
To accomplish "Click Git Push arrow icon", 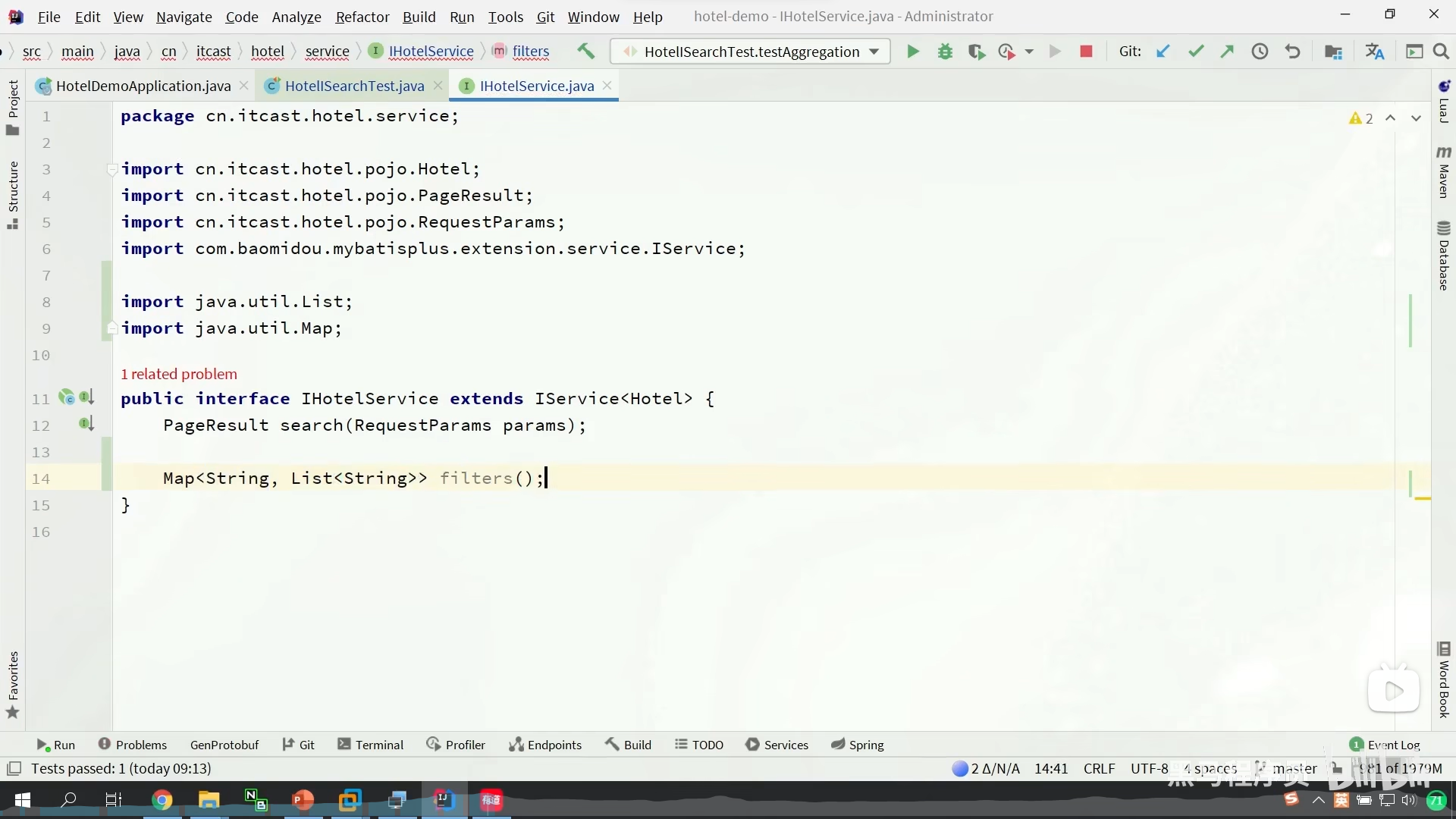I will pyautogui.click(x=1227, y=52).
